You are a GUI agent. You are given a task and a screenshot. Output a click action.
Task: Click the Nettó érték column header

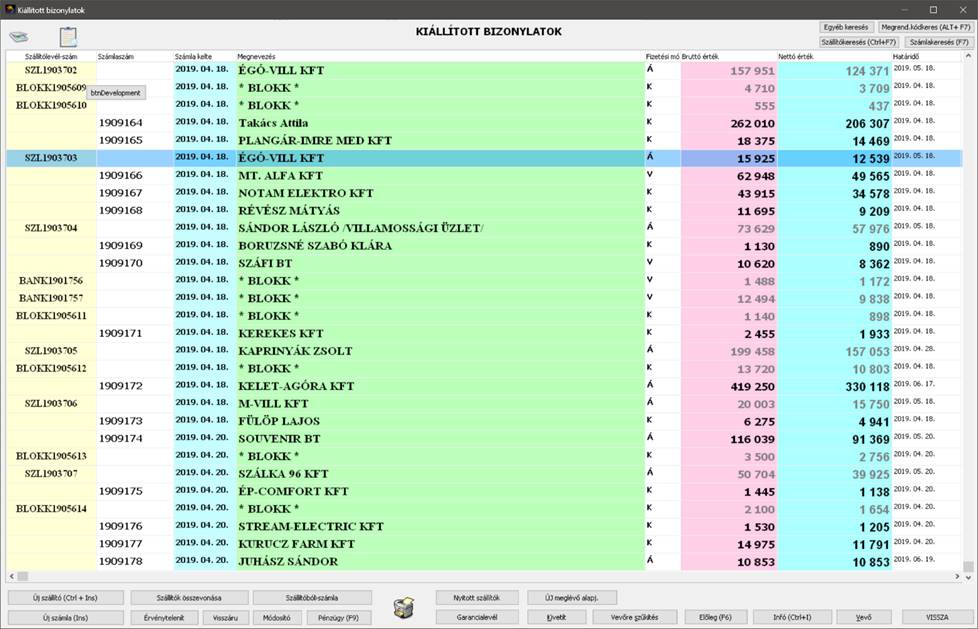(x=835, y=57)
